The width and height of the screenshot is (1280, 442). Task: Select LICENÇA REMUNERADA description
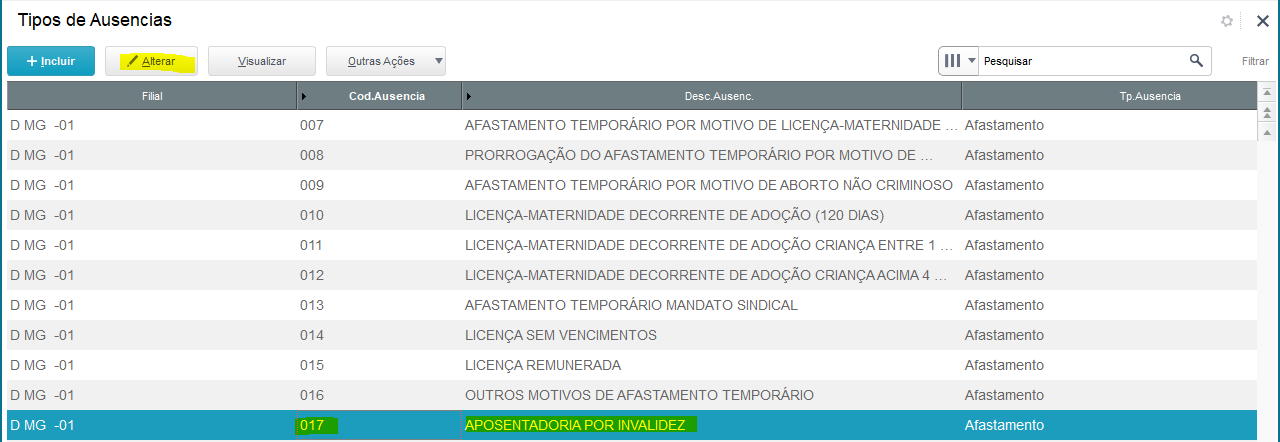[711, 365]
